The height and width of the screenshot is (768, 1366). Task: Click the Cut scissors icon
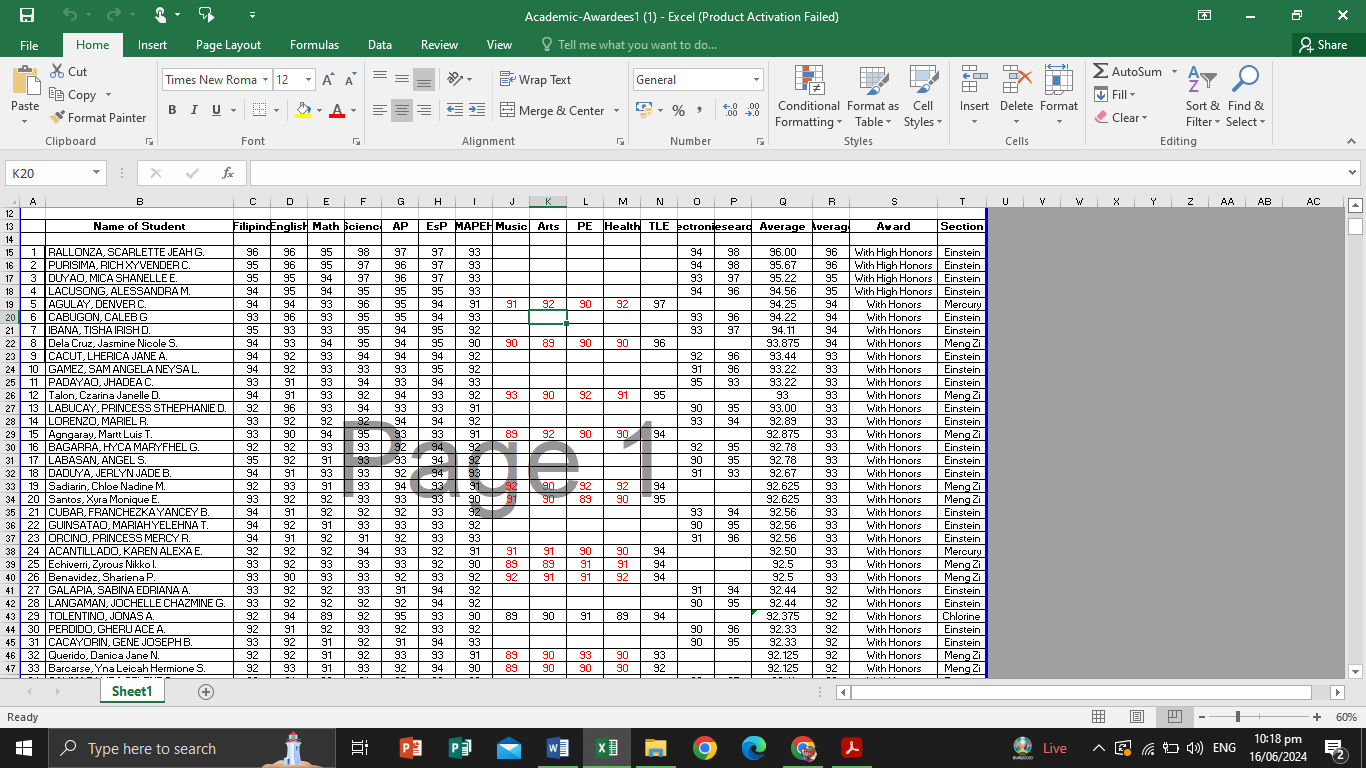(x=56, y=71)
